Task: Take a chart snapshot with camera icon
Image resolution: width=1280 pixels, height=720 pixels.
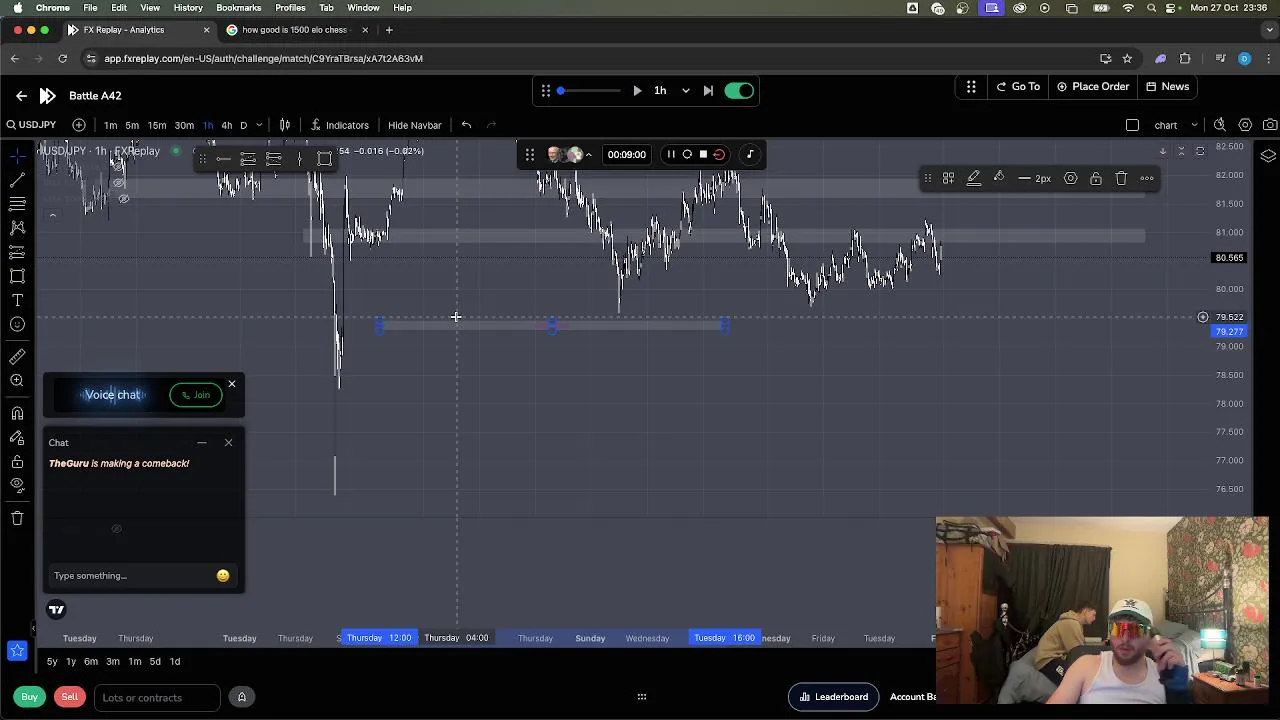Action: (x=1270, y=125)
